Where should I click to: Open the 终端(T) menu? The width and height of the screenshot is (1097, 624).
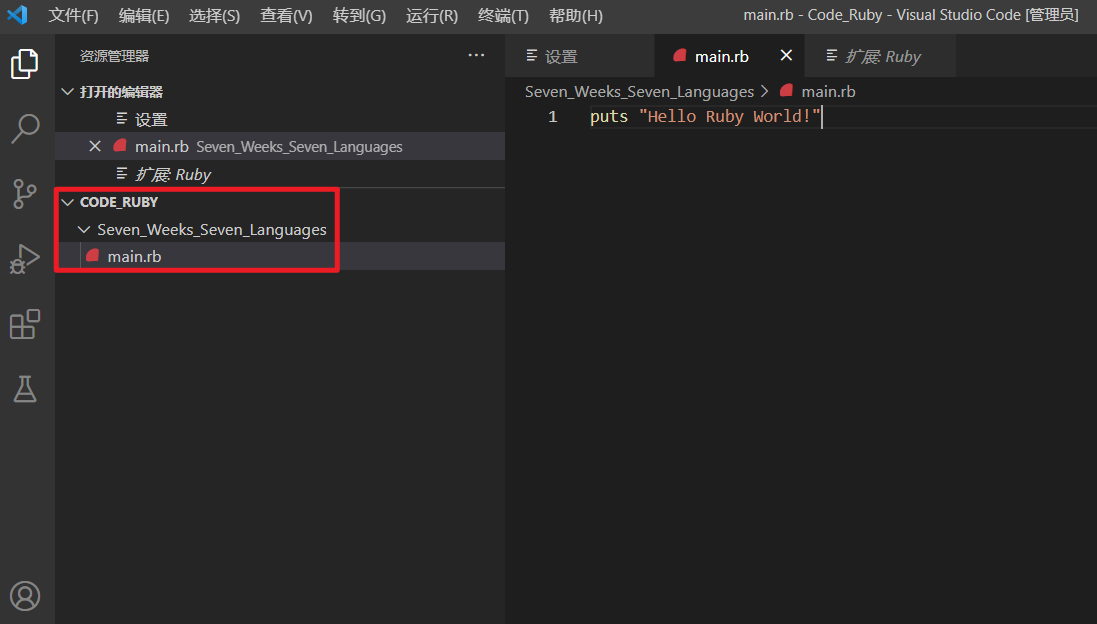503,15
